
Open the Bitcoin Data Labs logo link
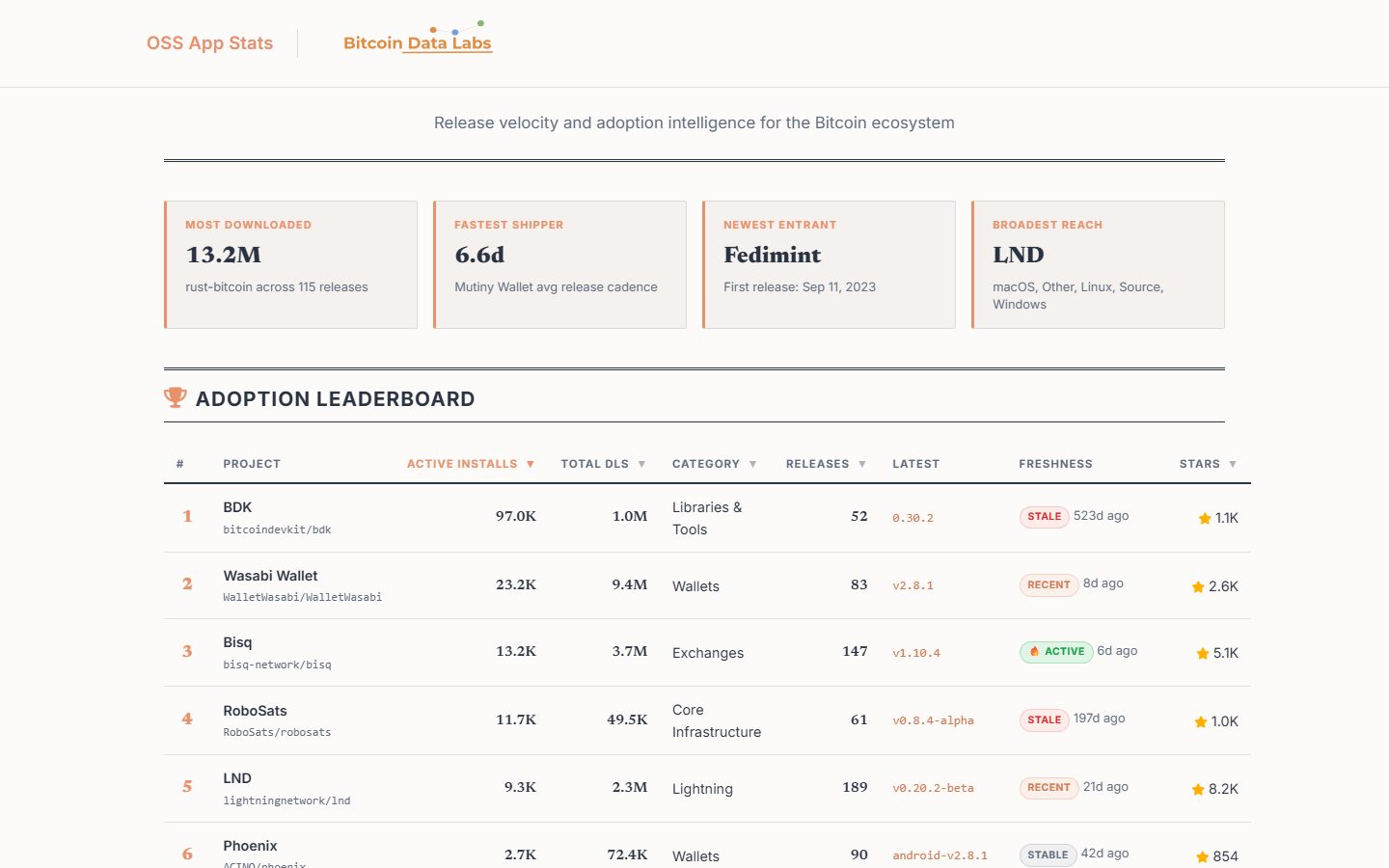(418, 39)
